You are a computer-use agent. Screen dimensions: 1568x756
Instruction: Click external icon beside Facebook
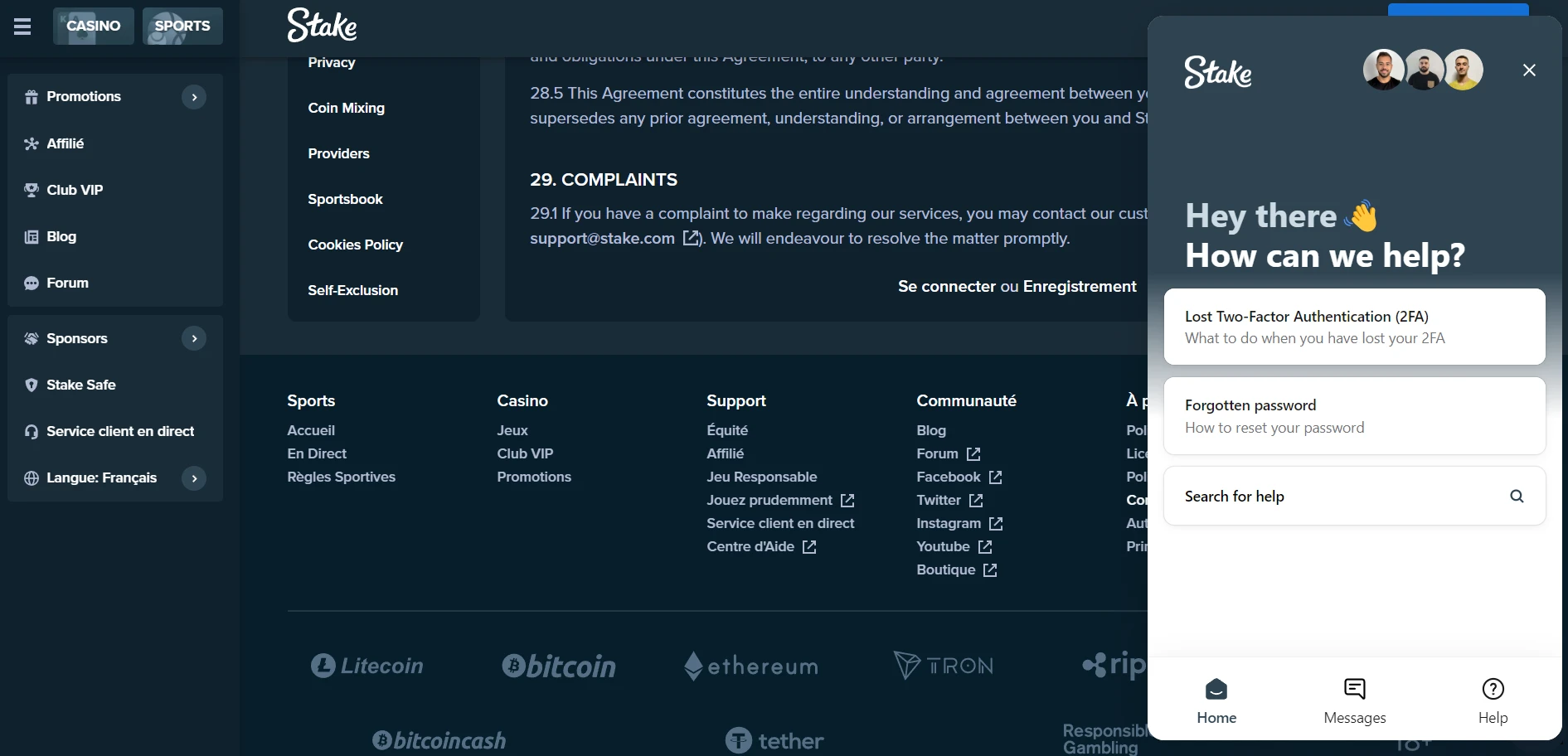(996, 477)
